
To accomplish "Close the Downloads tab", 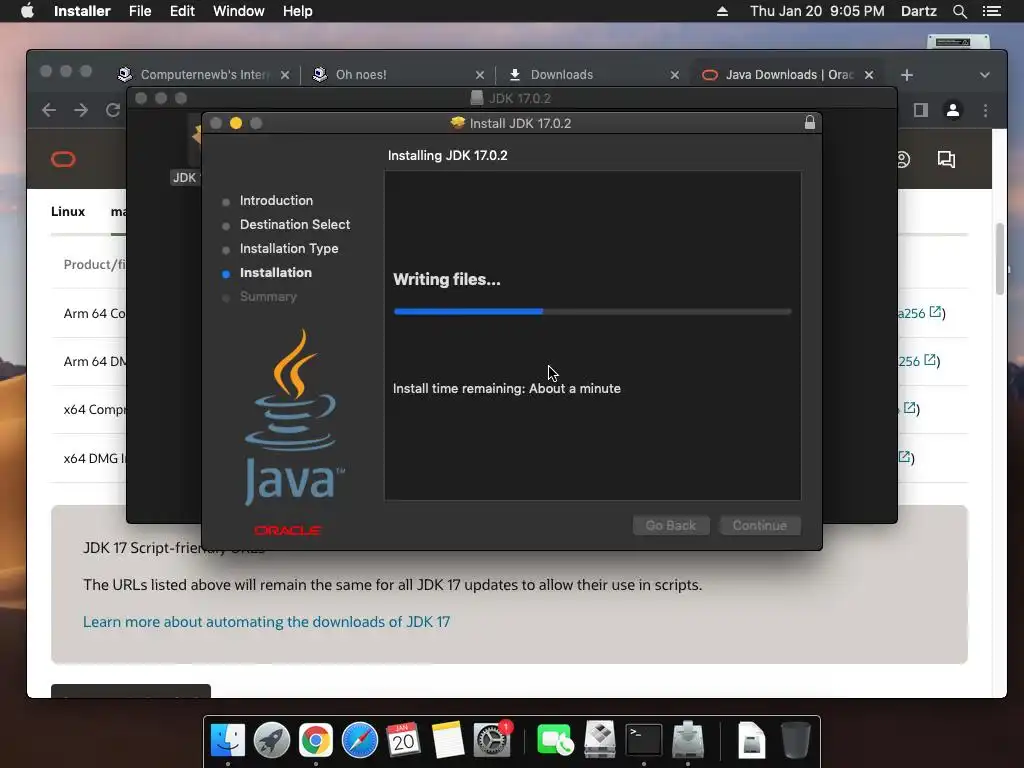I will (x=675, y=75).
